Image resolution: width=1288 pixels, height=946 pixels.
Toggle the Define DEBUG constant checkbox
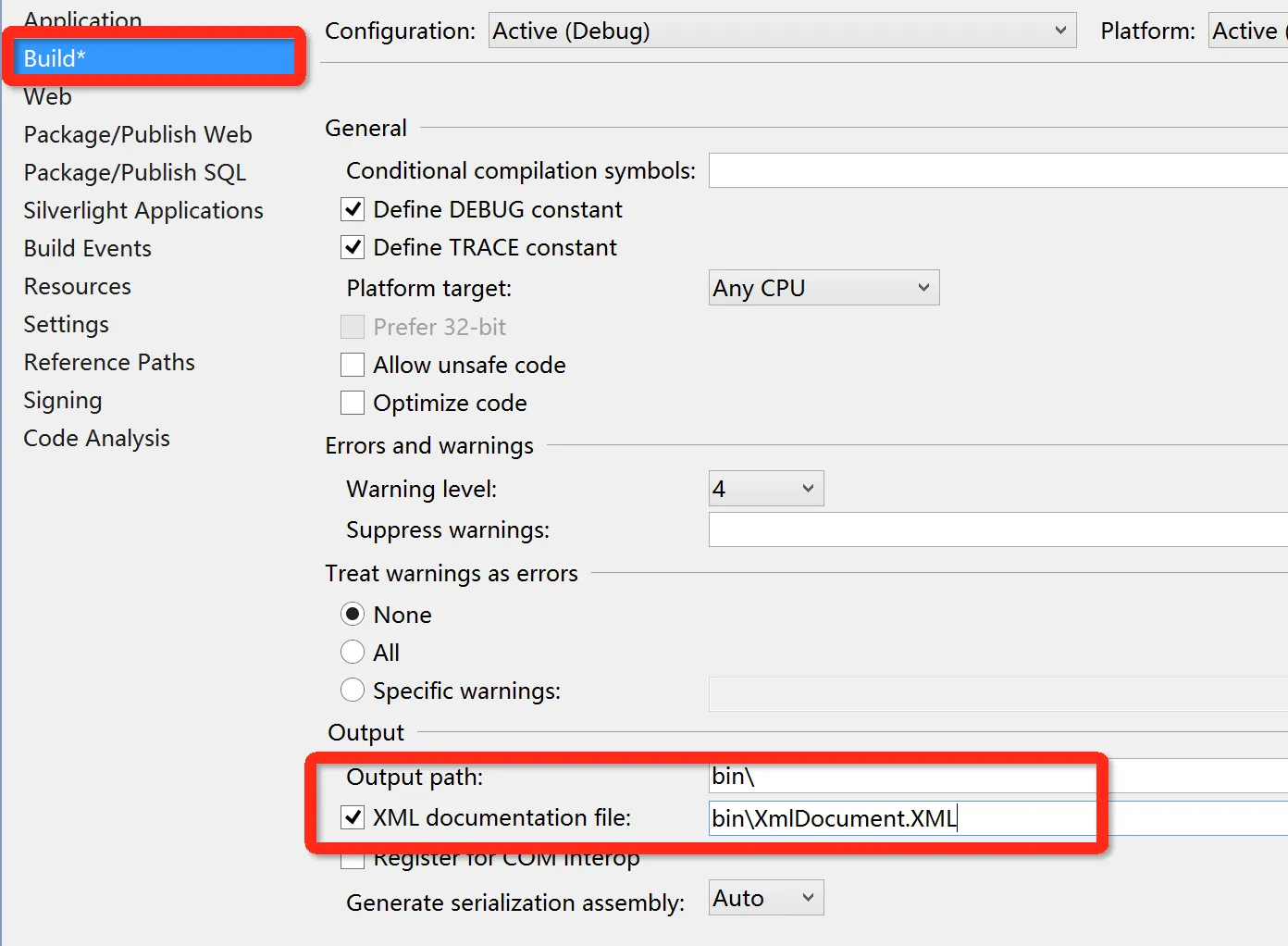(353, 209)
